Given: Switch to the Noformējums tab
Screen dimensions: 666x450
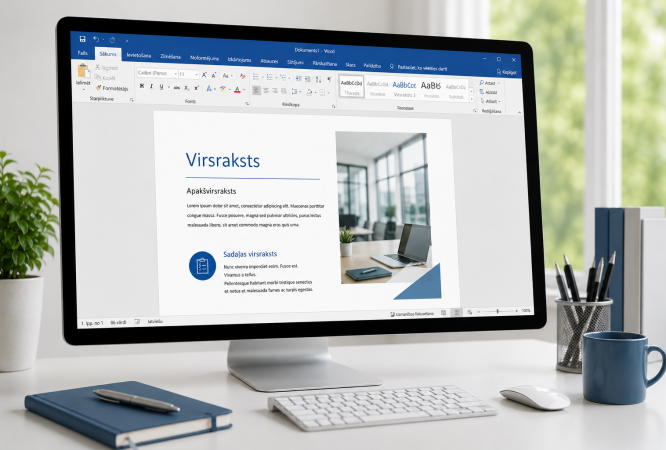Looking at the screenshot, I should click(204, 58).
